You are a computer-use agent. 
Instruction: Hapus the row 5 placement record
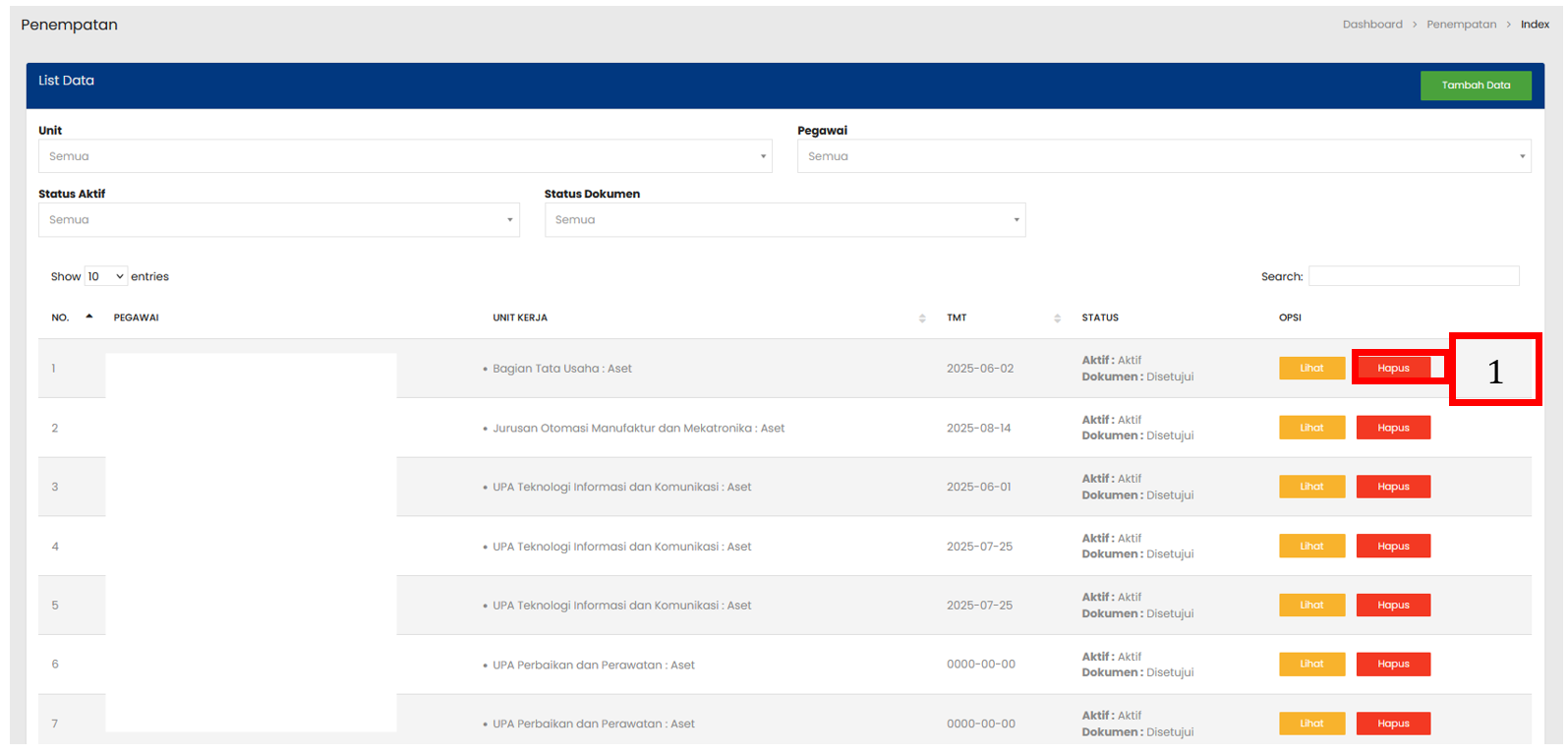point(1393,605)
